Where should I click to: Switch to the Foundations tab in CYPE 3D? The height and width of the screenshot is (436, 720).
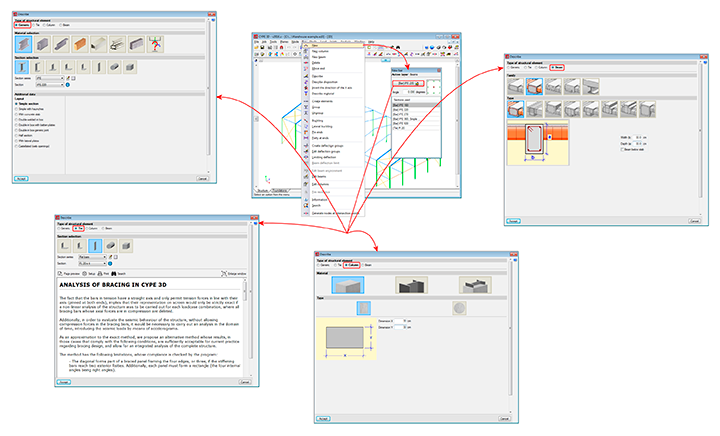[x=280, y=190]
